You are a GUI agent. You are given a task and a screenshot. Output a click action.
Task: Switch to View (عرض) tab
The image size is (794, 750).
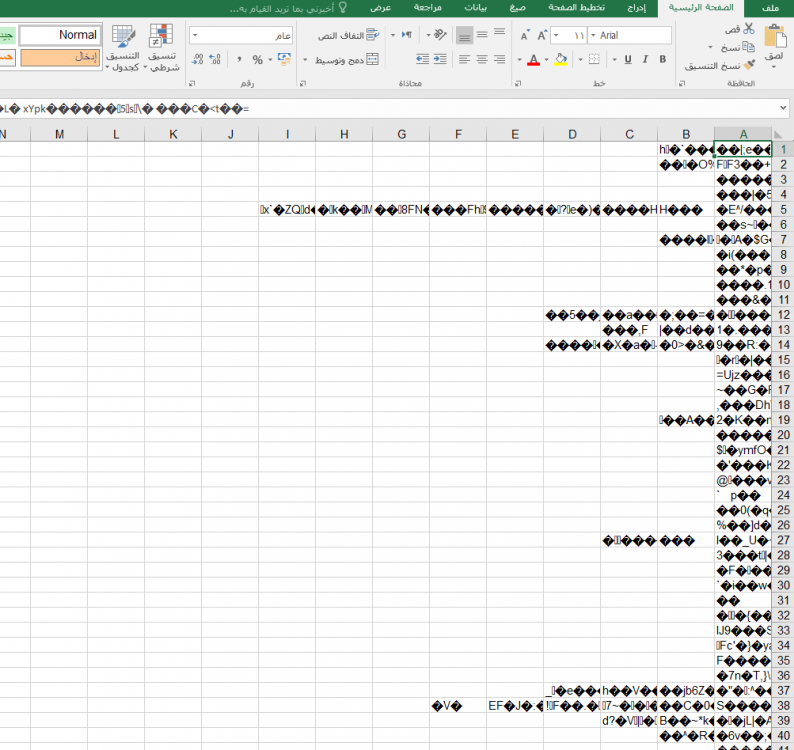[380, 8]
